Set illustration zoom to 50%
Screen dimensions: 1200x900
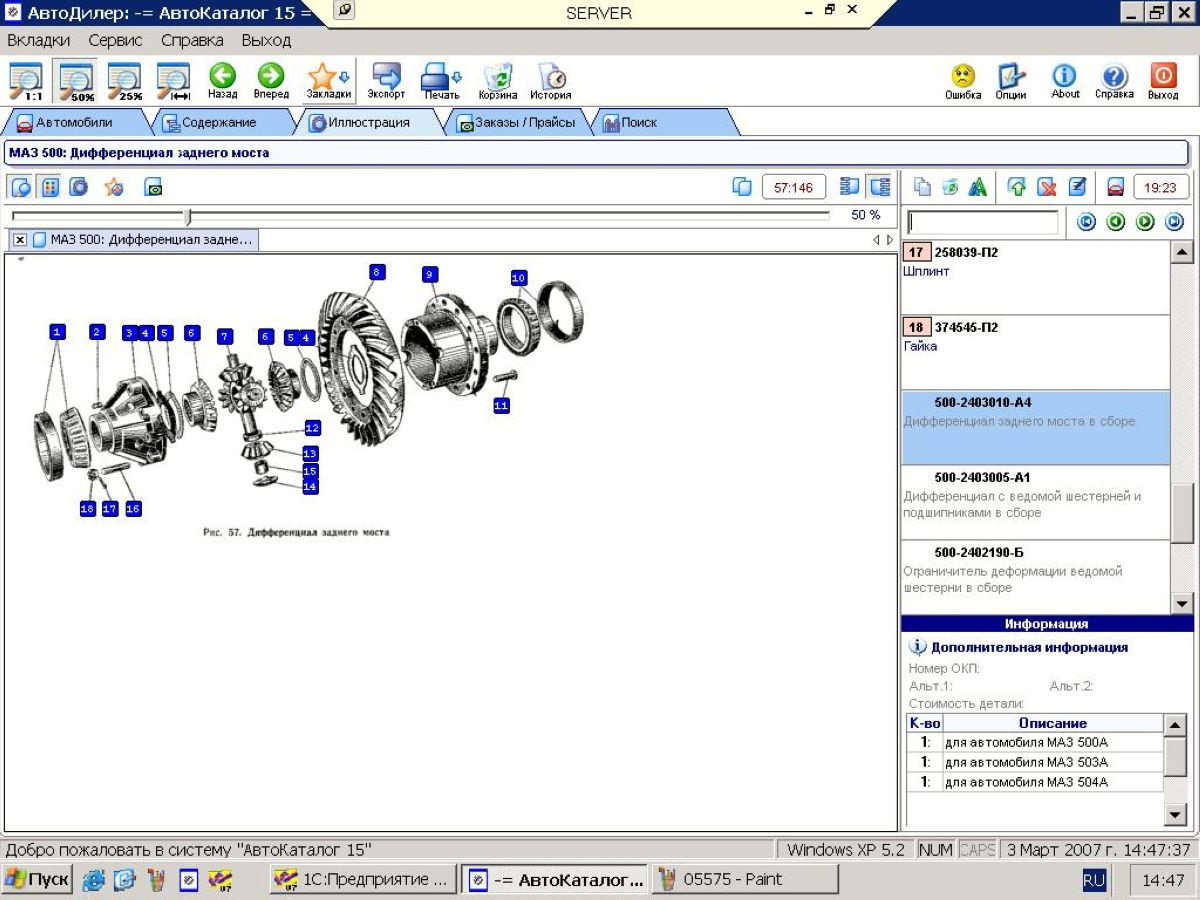pyautogui.click(x=76, y=81)
